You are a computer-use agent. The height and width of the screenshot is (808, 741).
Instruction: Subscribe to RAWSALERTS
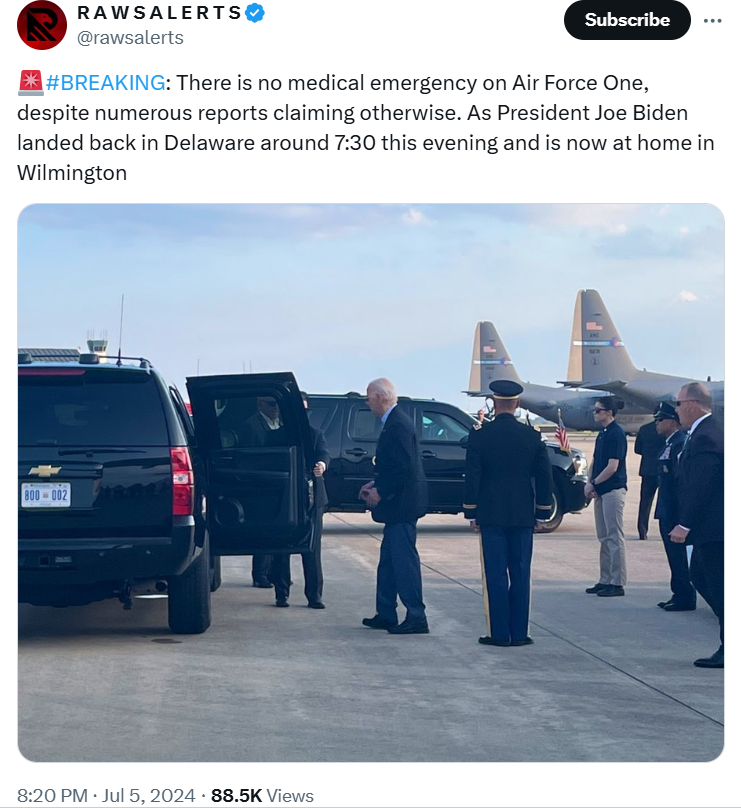[627, 20]
